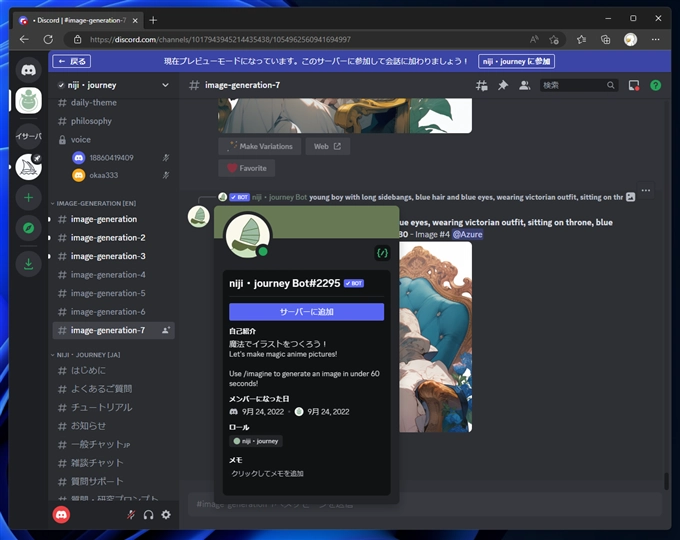Open new browser tab with plus
The image size is (680, 540).
(x=153, y=20)
